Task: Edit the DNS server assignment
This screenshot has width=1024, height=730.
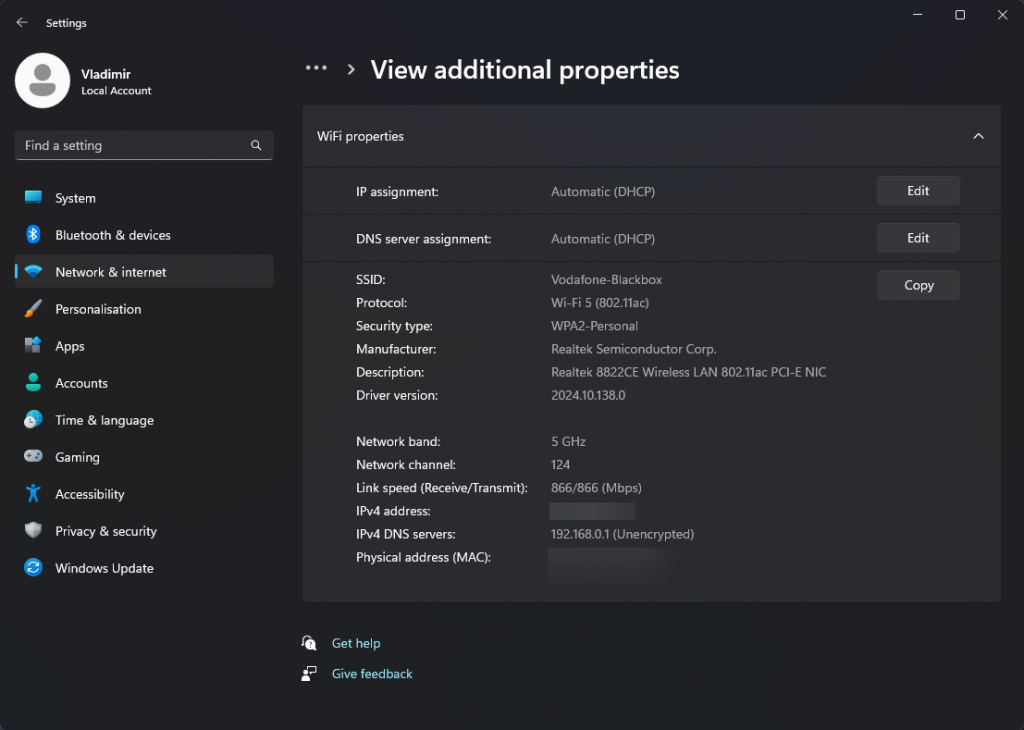Action: 917,238
